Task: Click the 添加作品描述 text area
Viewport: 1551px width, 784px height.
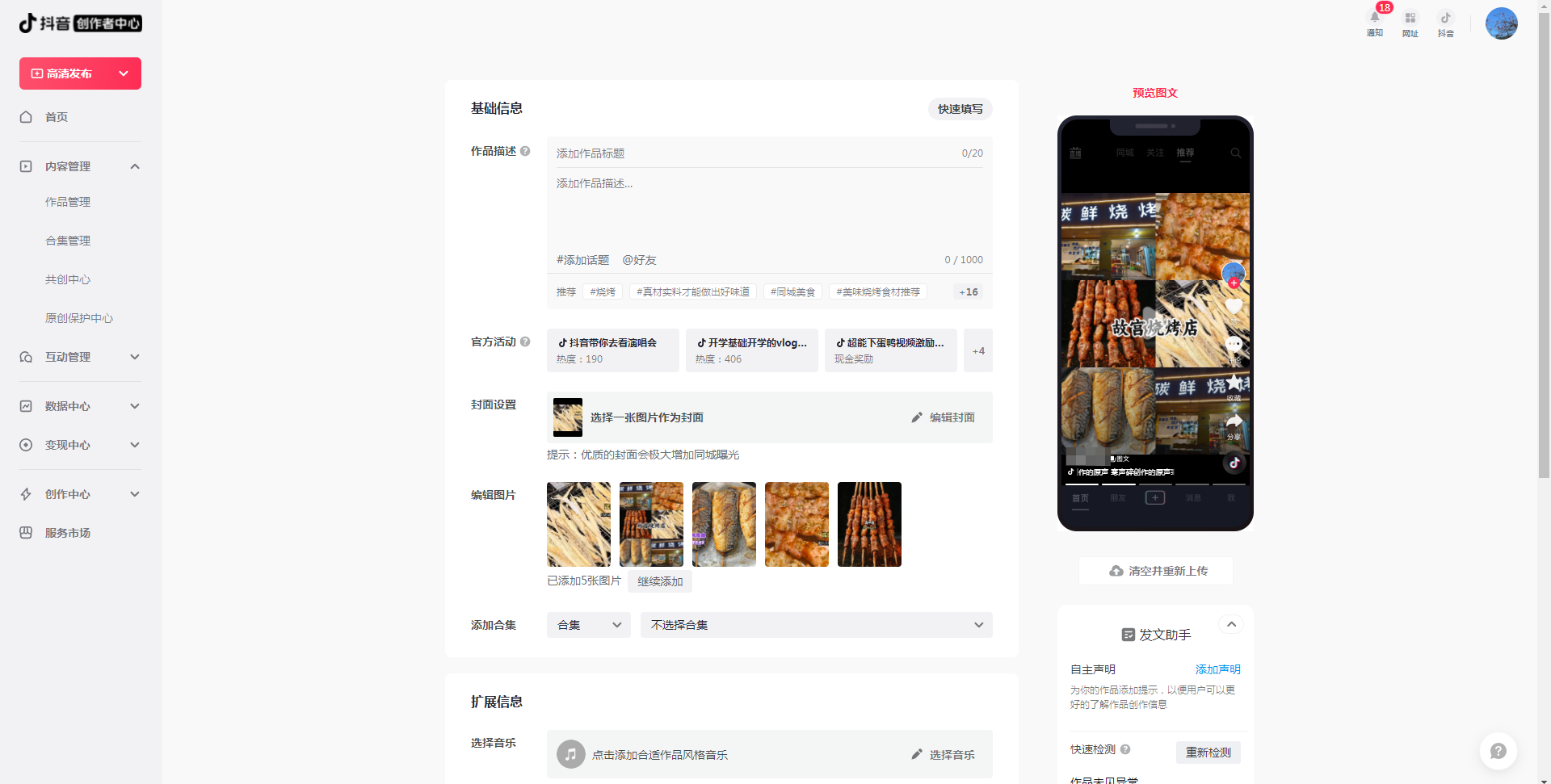Action: pyautogui.click(x=770, y=210)
